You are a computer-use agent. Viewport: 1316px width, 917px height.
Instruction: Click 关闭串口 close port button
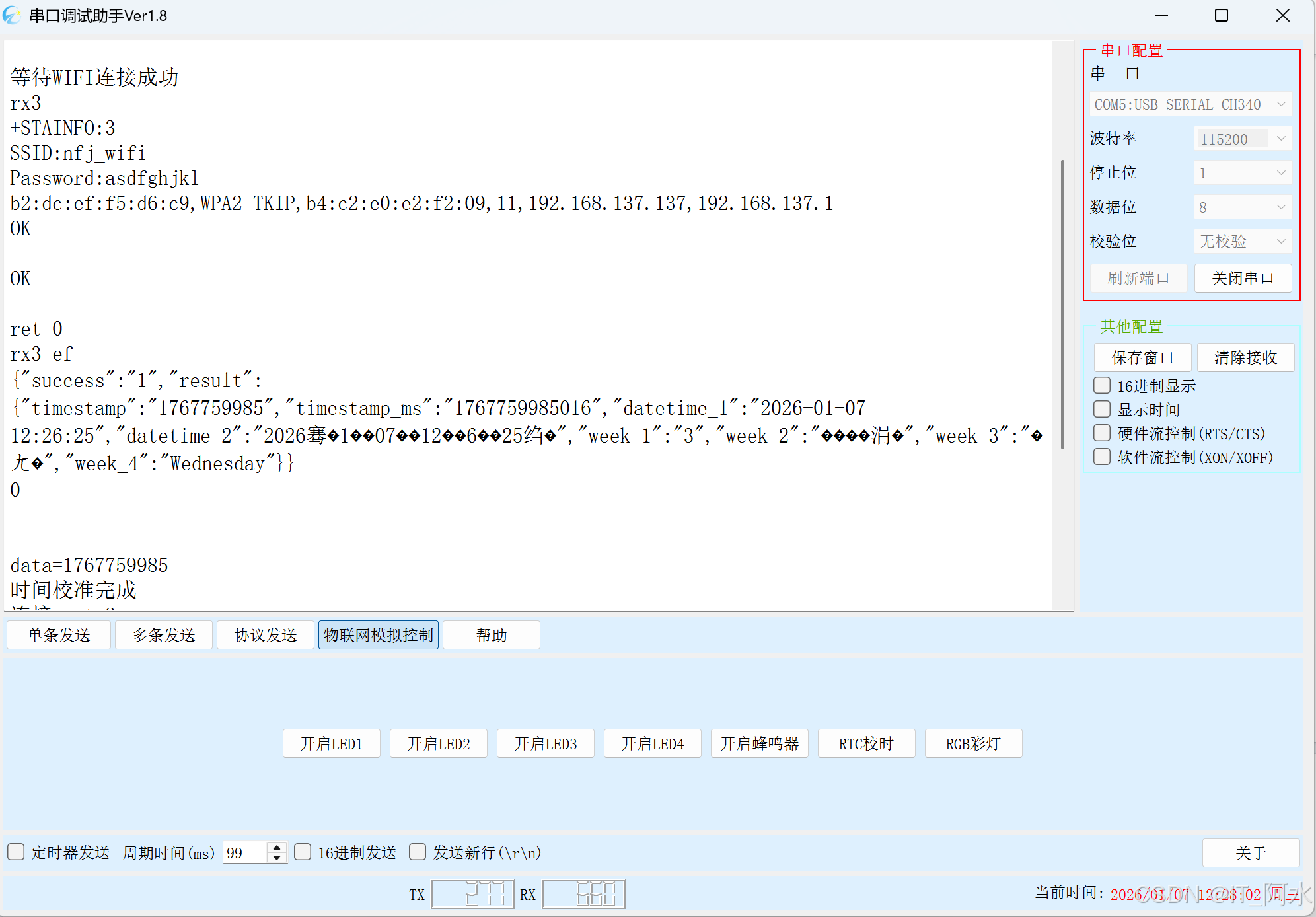coord(1242,278)
